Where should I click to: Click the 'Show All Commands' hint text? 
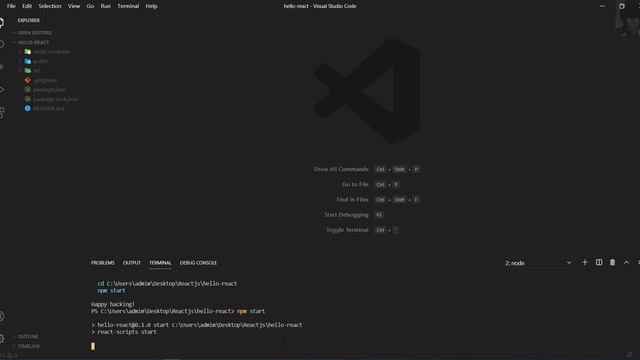tap(341, 169)
